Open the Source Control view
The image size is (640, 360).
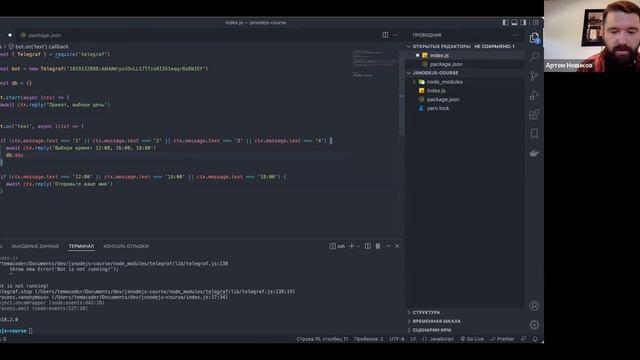pos(534,76)
